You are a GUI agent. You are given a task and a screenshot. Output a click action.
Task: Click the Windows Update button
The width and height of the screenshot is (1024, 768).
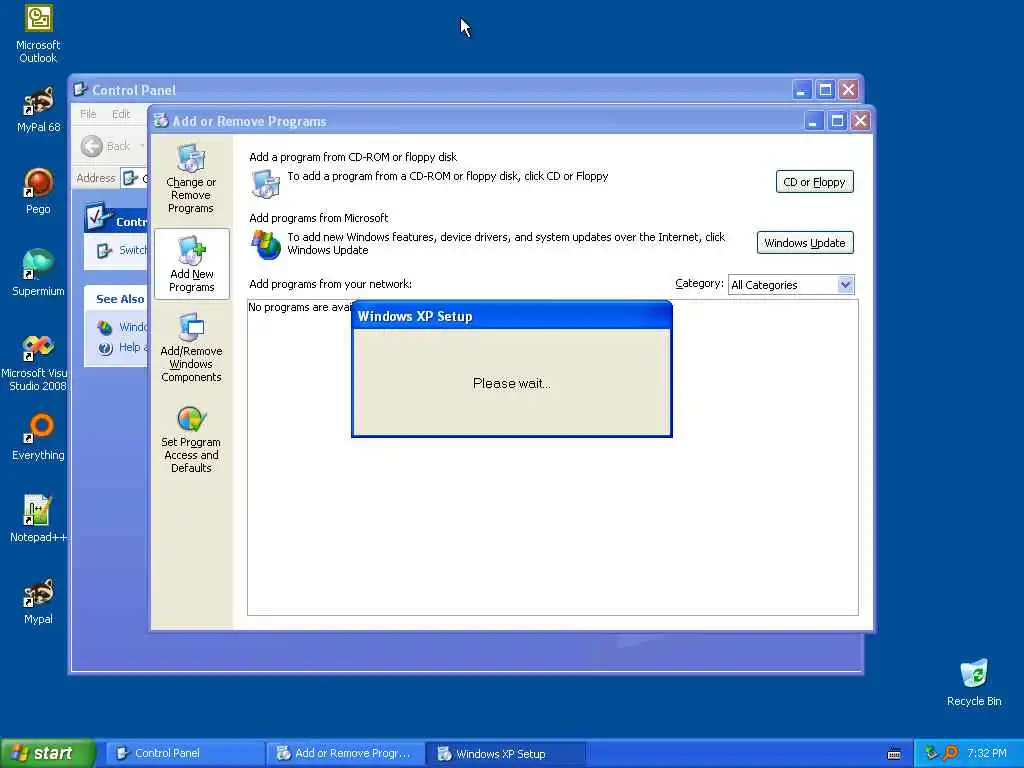pos(805,243)
